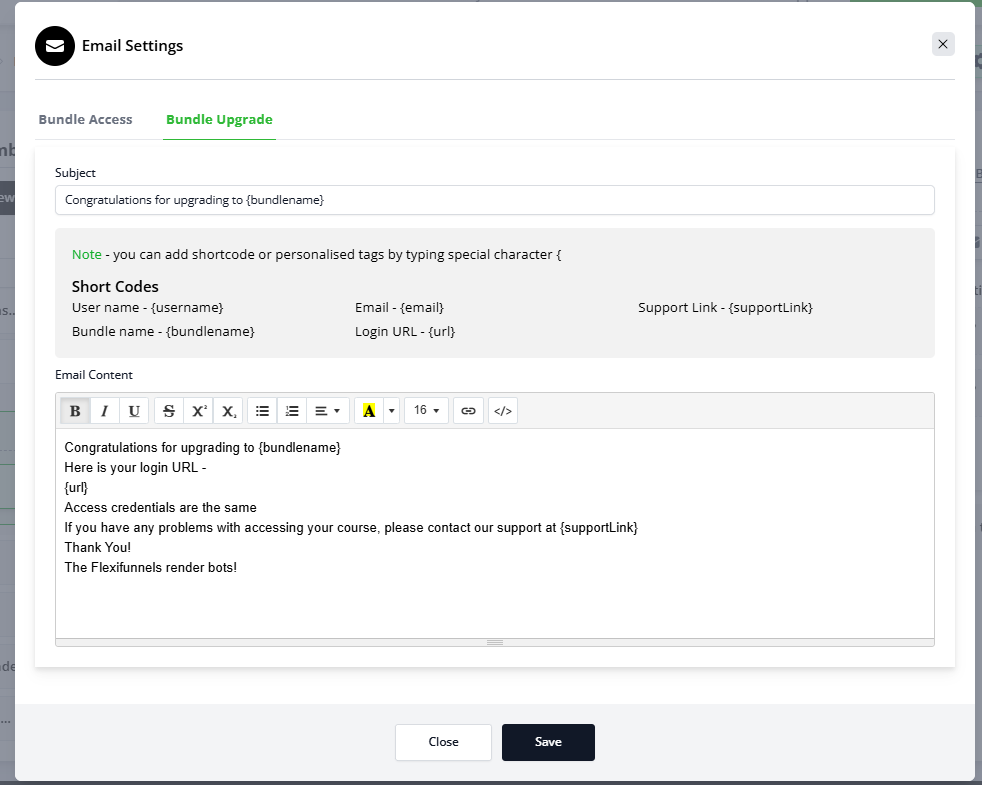Click the green 'Note' label
This screenshot has width=982, height=785.
(86, 254)
